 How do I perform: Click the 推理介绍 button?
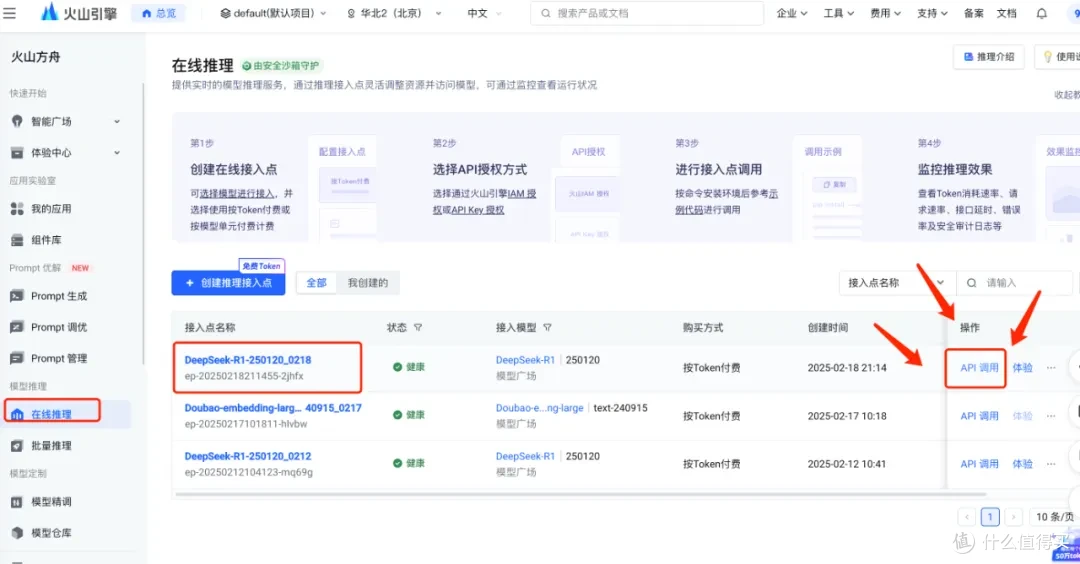click(988, 56)
